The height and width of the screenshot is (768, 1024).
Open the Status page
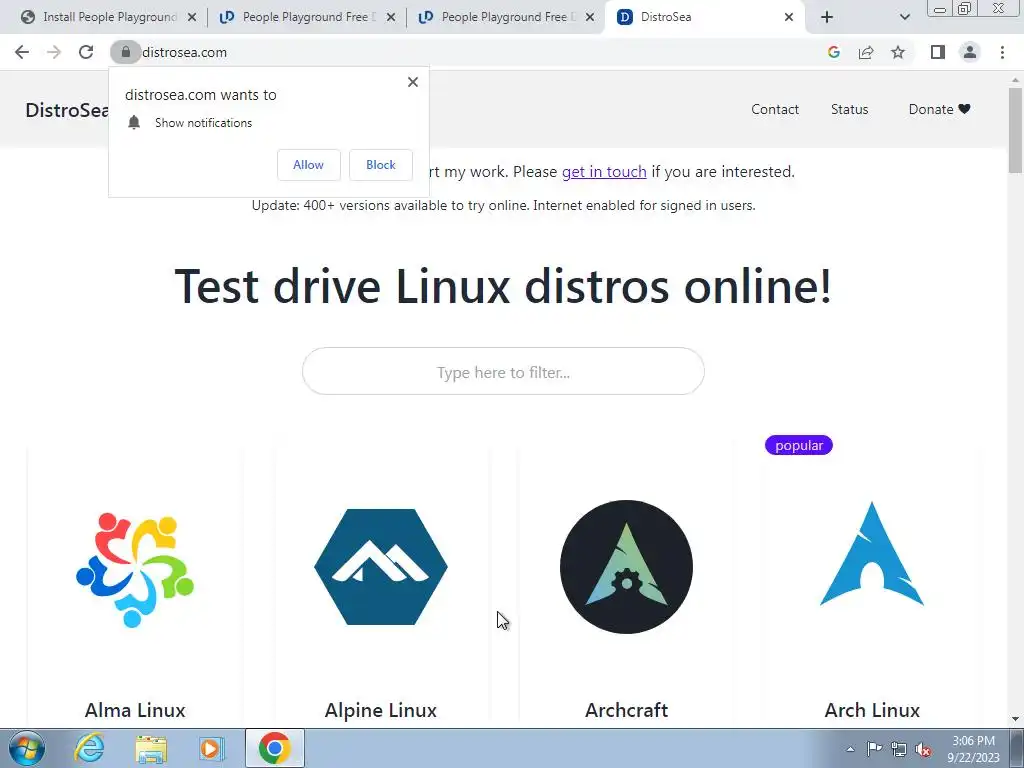coord(849,109)
